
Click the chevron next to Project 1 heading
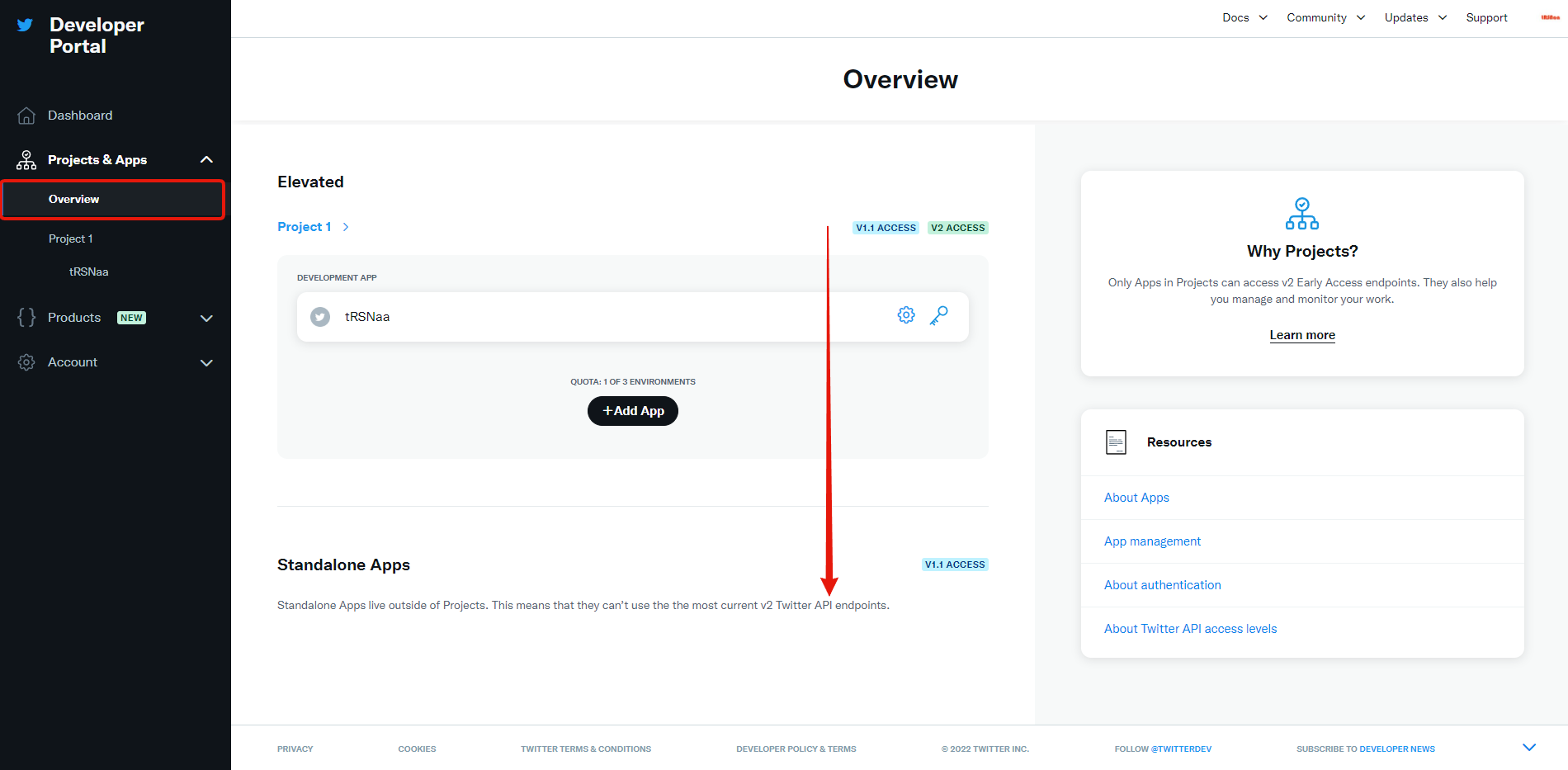coord(345,226)
